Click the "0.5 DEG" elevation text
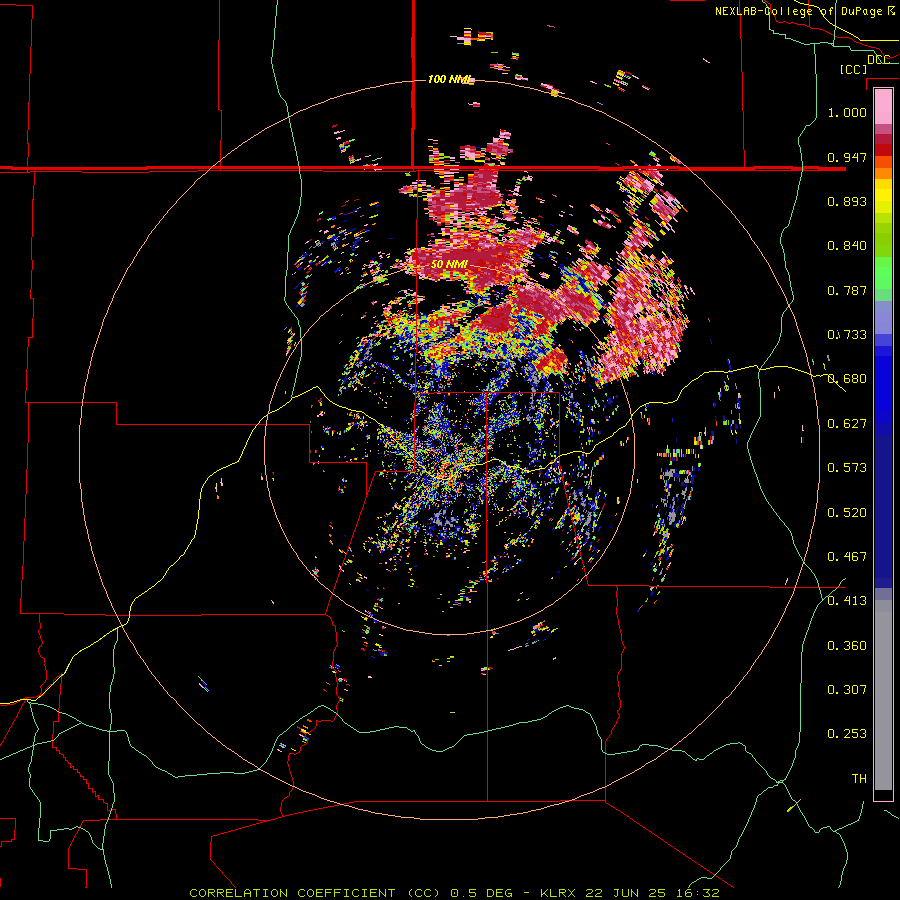 point(486,893)
